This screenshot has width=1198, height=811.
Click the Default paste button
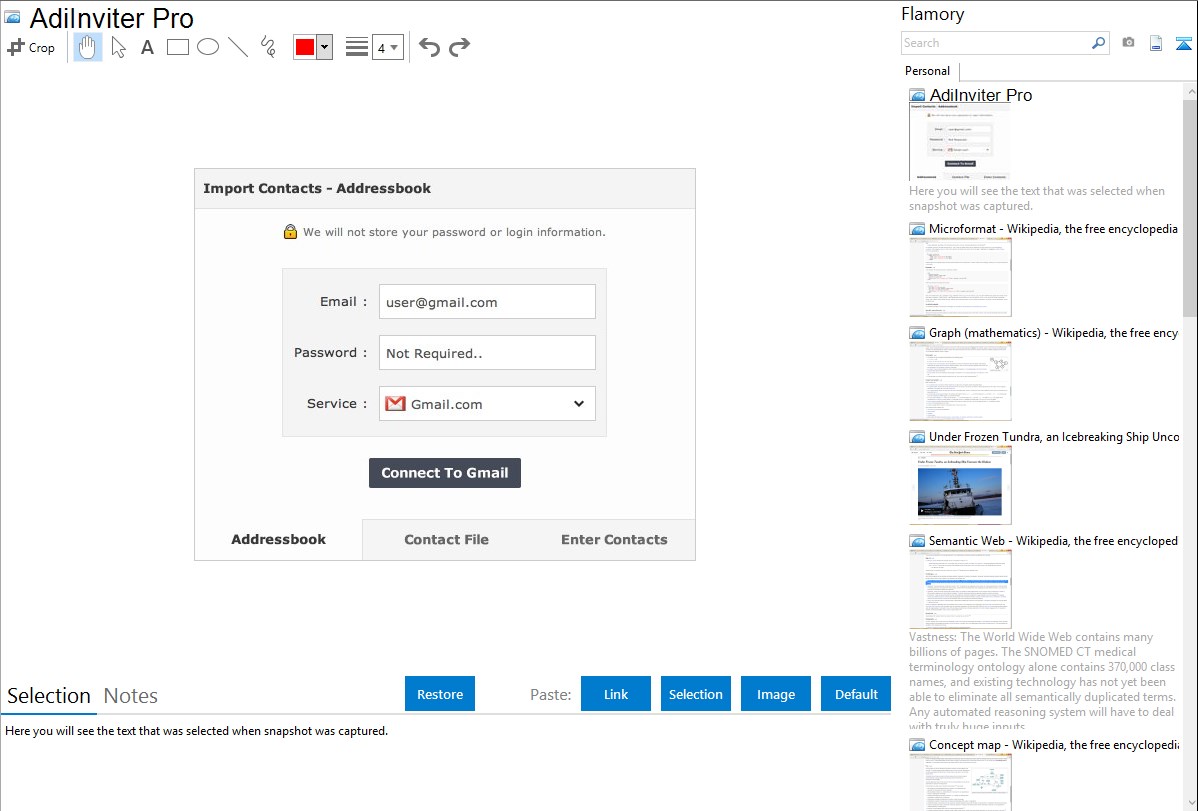coord(856,694)
